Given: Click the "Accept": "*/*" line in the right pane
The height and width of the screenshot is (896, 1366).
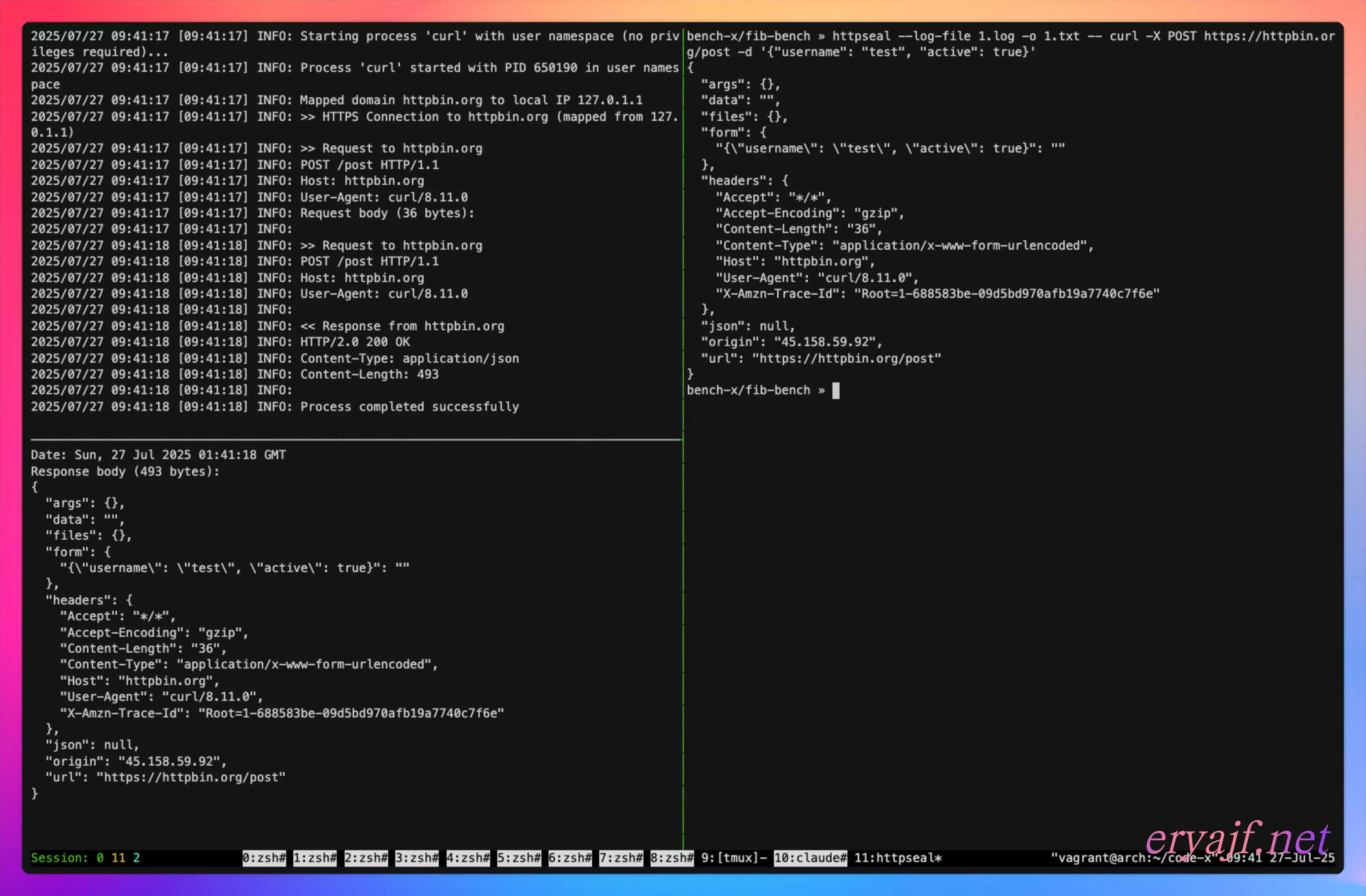Looking at the screenshot, I should [773, 197].
